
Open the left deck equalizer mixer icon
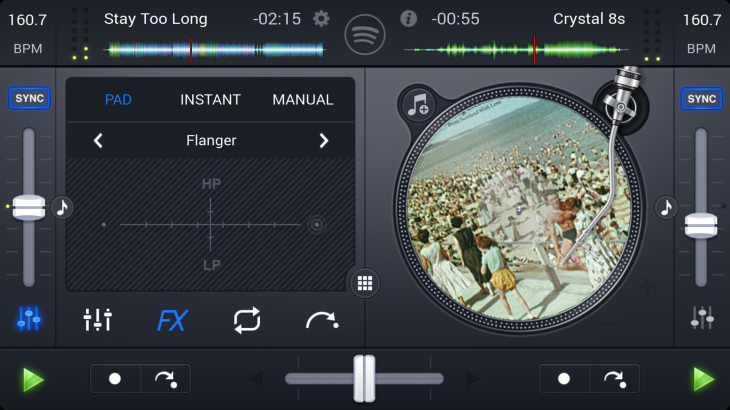[98, 320]
